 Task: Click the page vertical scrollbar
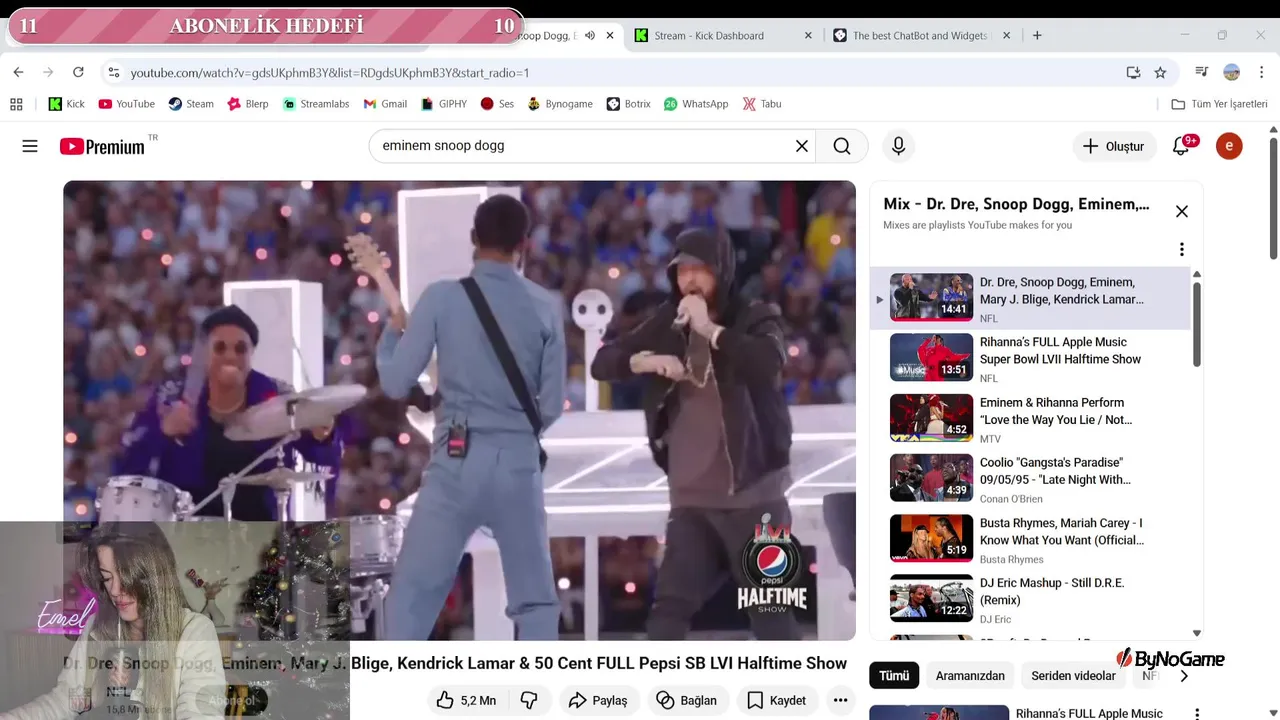(1273, 200)
